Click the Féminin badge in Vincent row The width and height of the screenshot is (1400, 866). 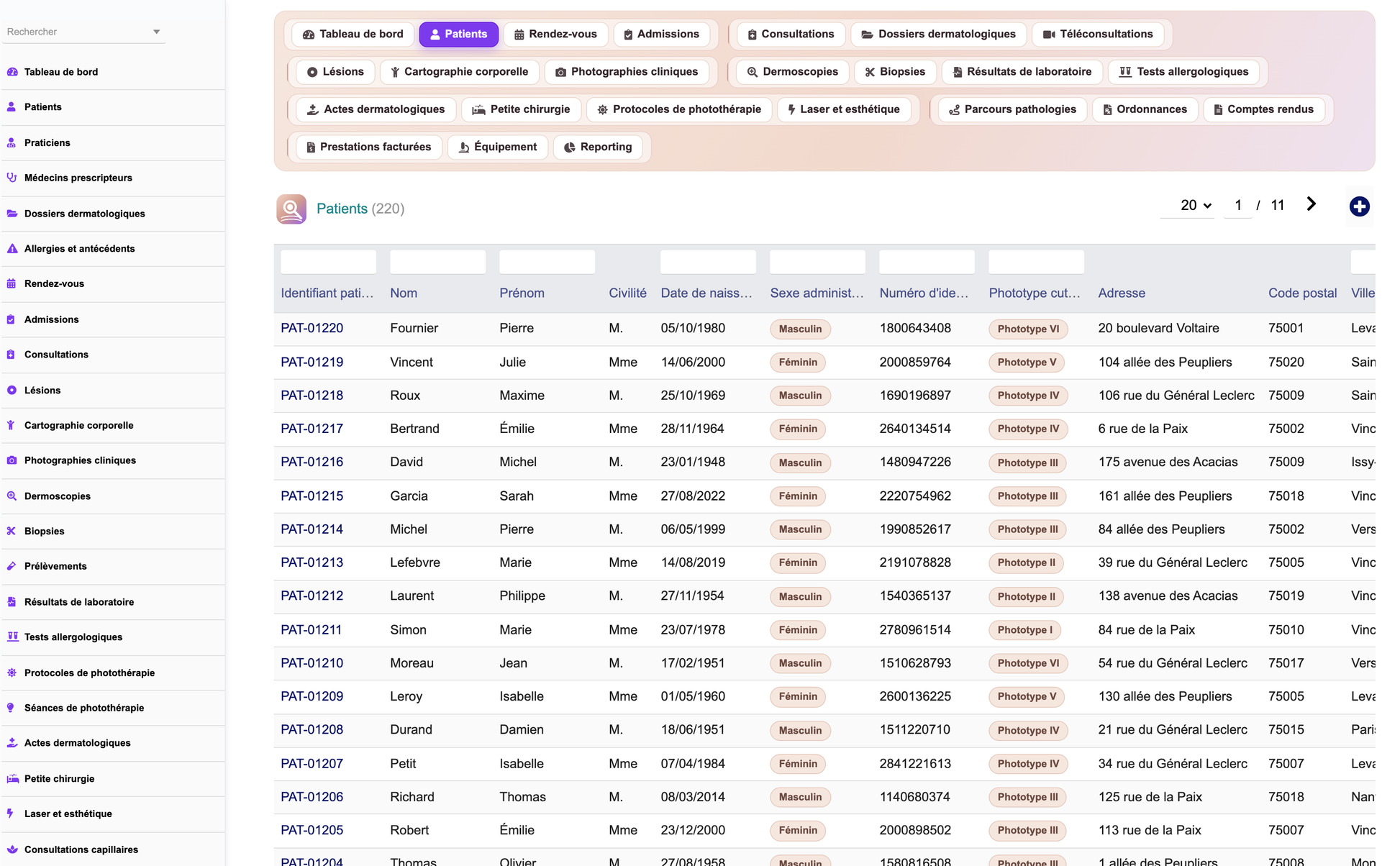[x=798, y=363]
